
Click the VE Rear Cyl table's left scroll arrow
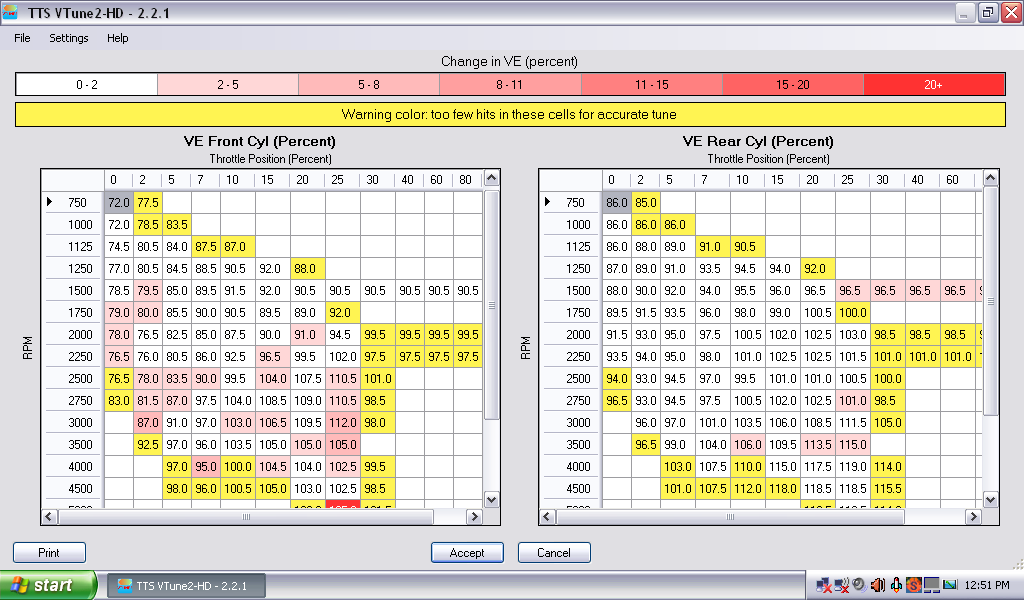(x=547, y=516)
